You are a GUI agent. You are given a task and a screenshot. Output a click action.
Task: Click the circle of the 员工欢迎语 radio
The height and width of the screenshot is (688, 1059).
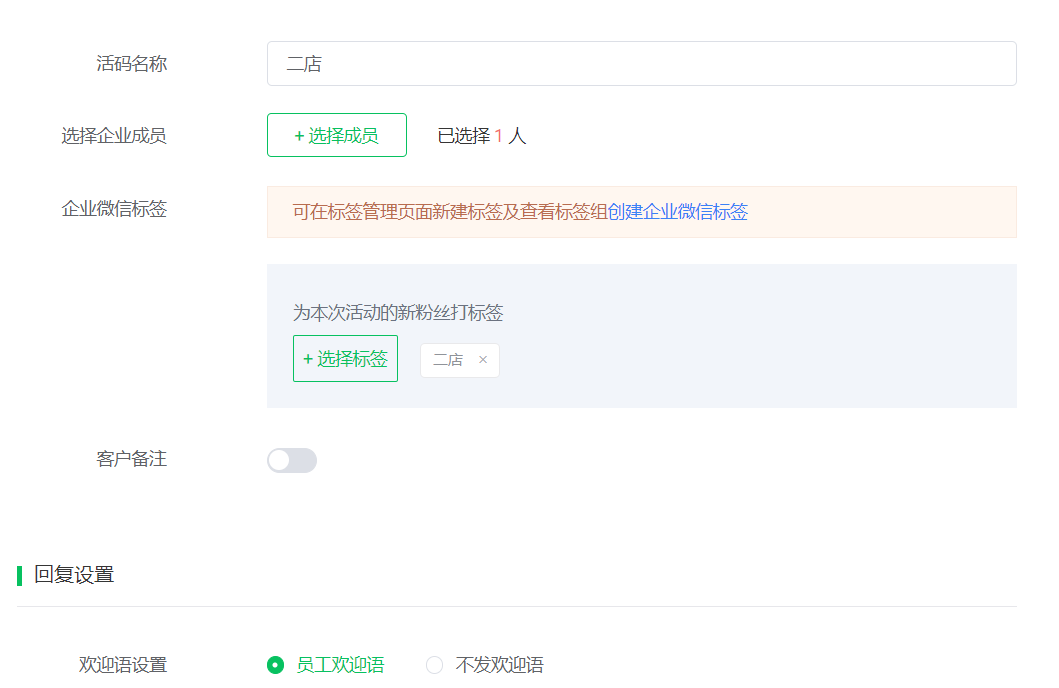point(275,664)
